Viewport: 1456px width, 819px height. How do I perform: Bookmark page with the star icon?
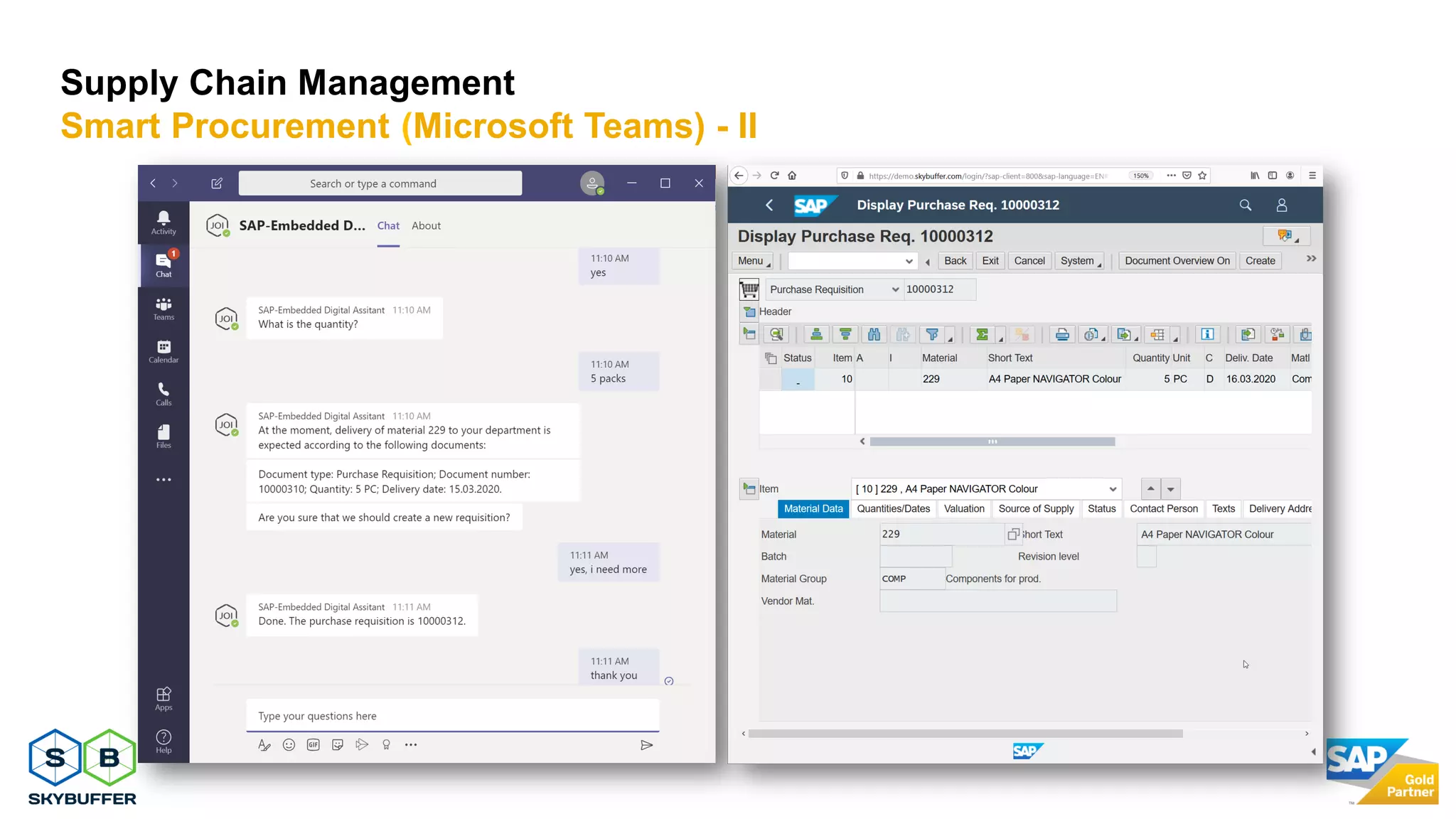(1203, 176)
